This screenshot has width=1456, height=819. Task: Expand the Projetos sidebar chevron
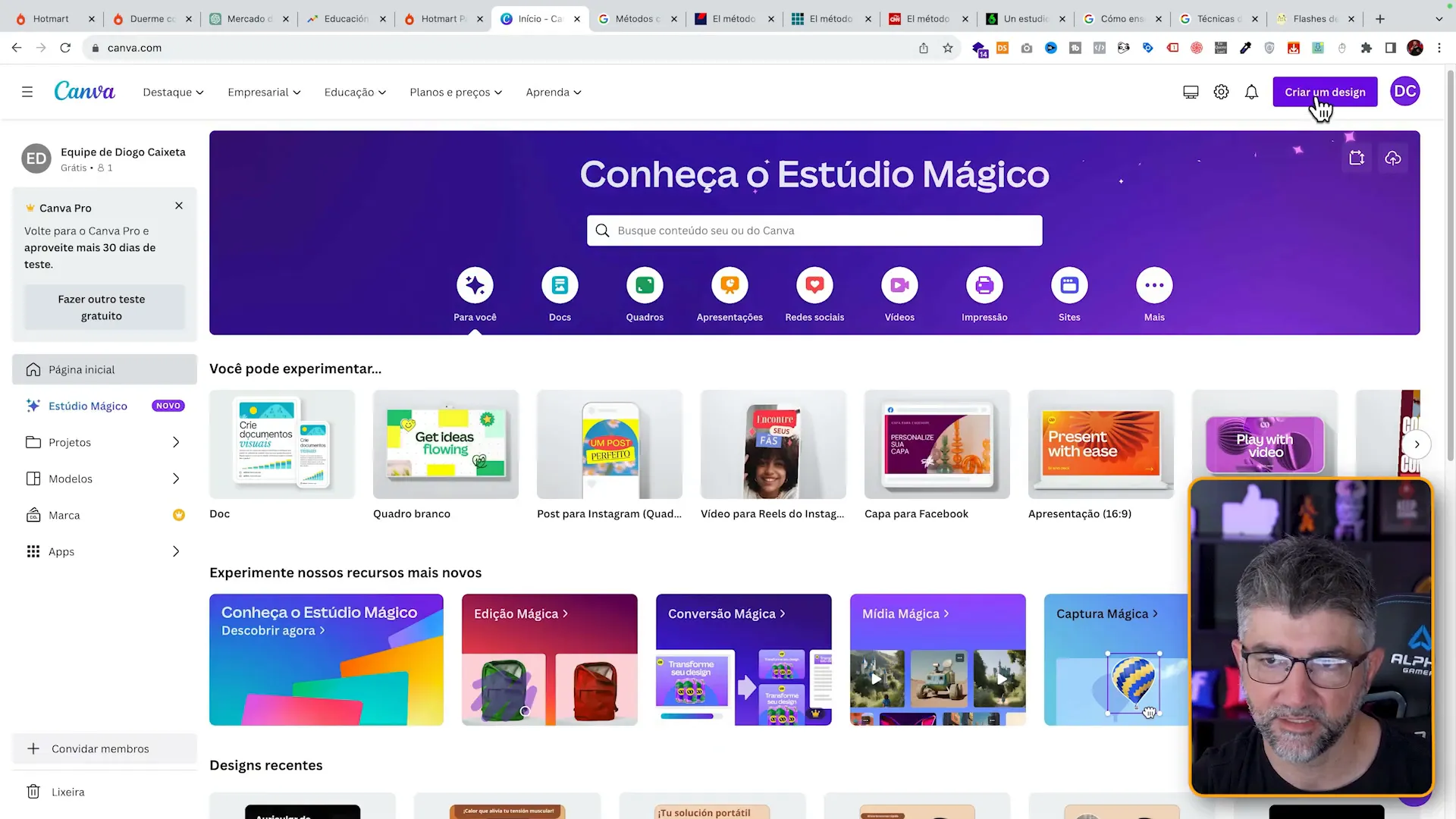176,442
